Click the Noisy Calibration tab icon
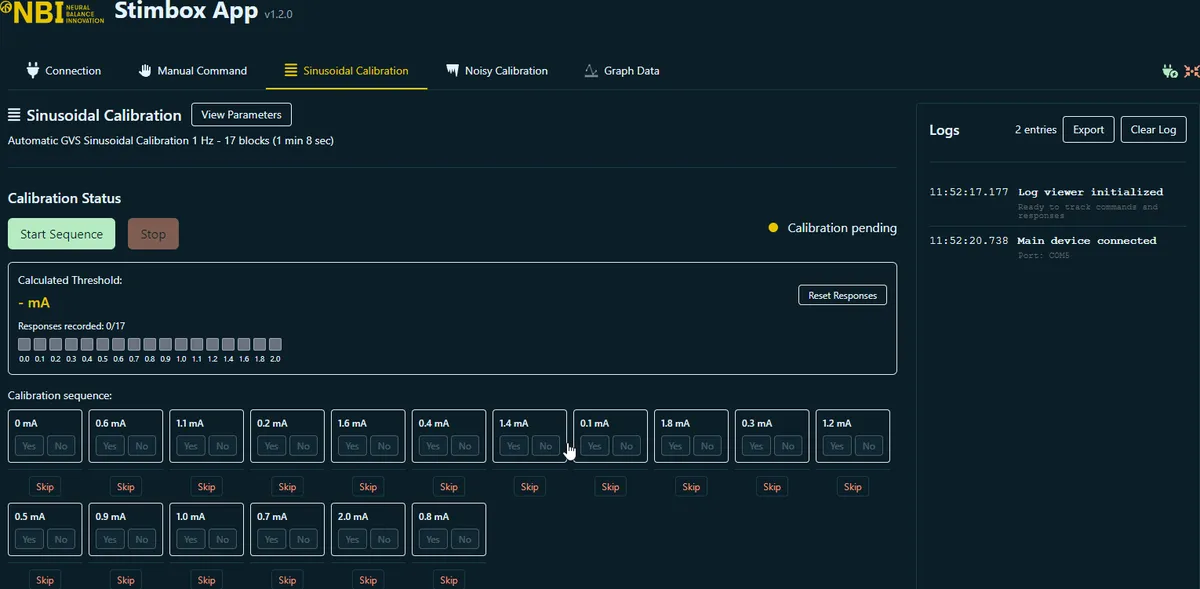 coord(453,71)
